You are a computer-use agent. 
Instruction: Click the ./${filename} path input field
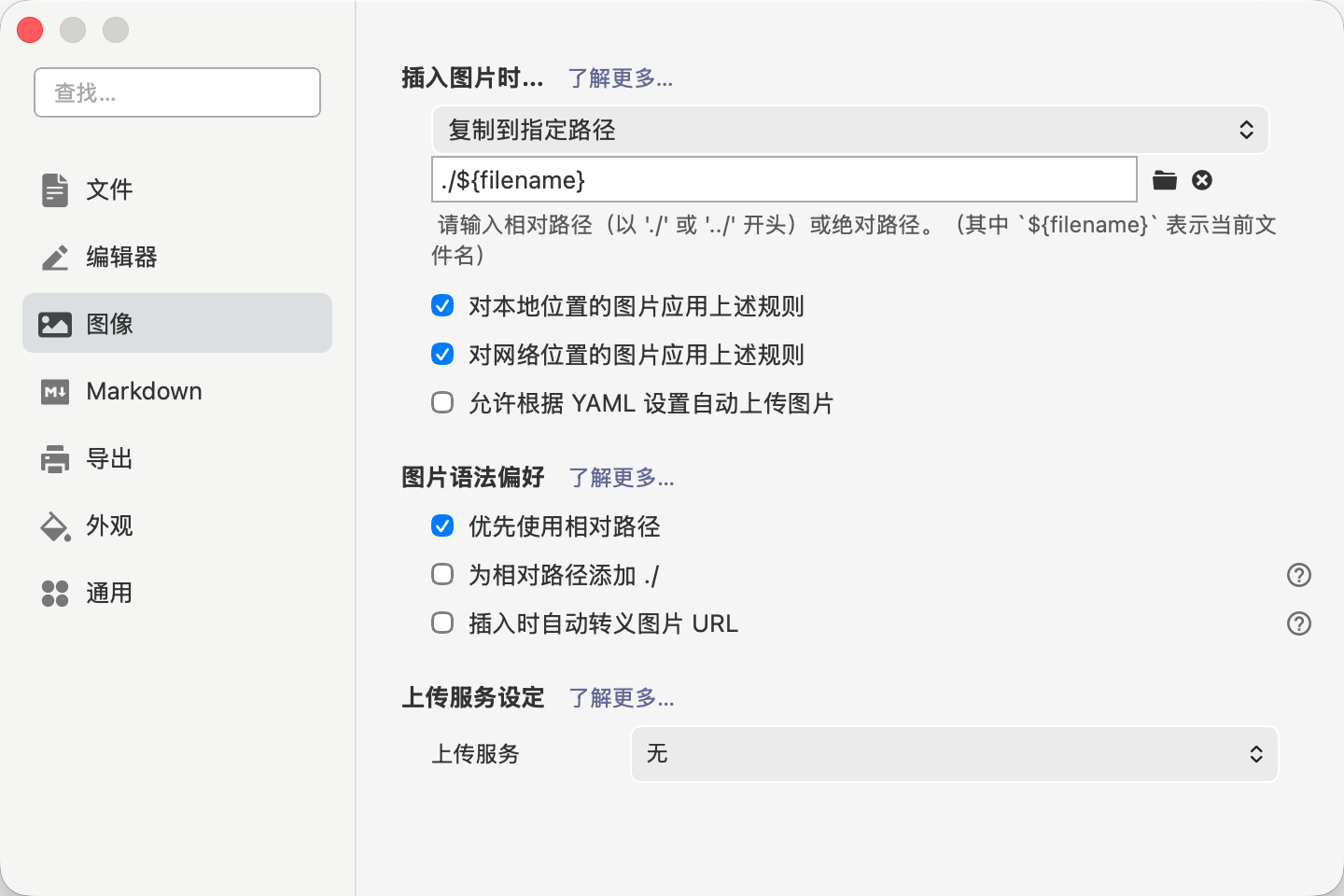(784, 180)
